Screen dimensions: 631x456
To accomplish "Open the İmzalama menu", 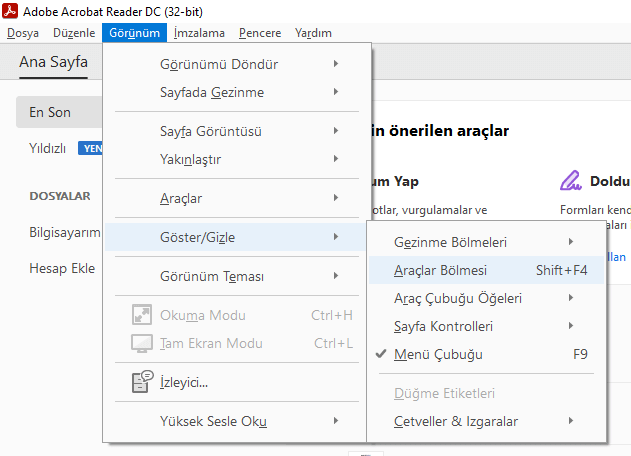I will click(x=199, y=33).
